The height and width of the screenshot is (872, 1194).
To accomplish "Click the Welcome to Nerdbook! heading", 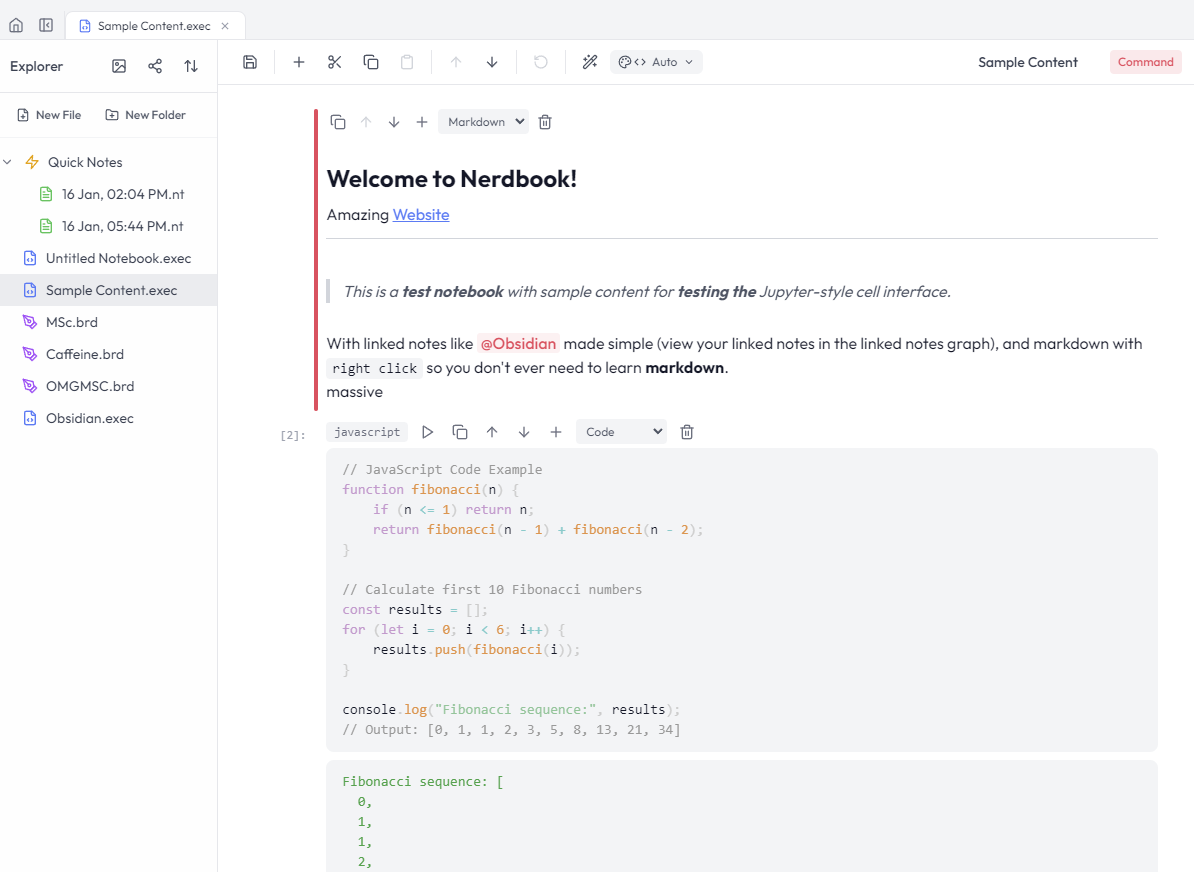I will pos(452,179).
